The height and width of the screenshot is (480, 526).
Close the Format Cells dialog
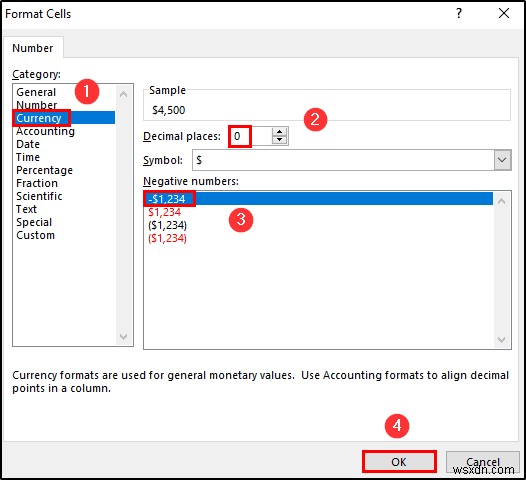(504, 13)
